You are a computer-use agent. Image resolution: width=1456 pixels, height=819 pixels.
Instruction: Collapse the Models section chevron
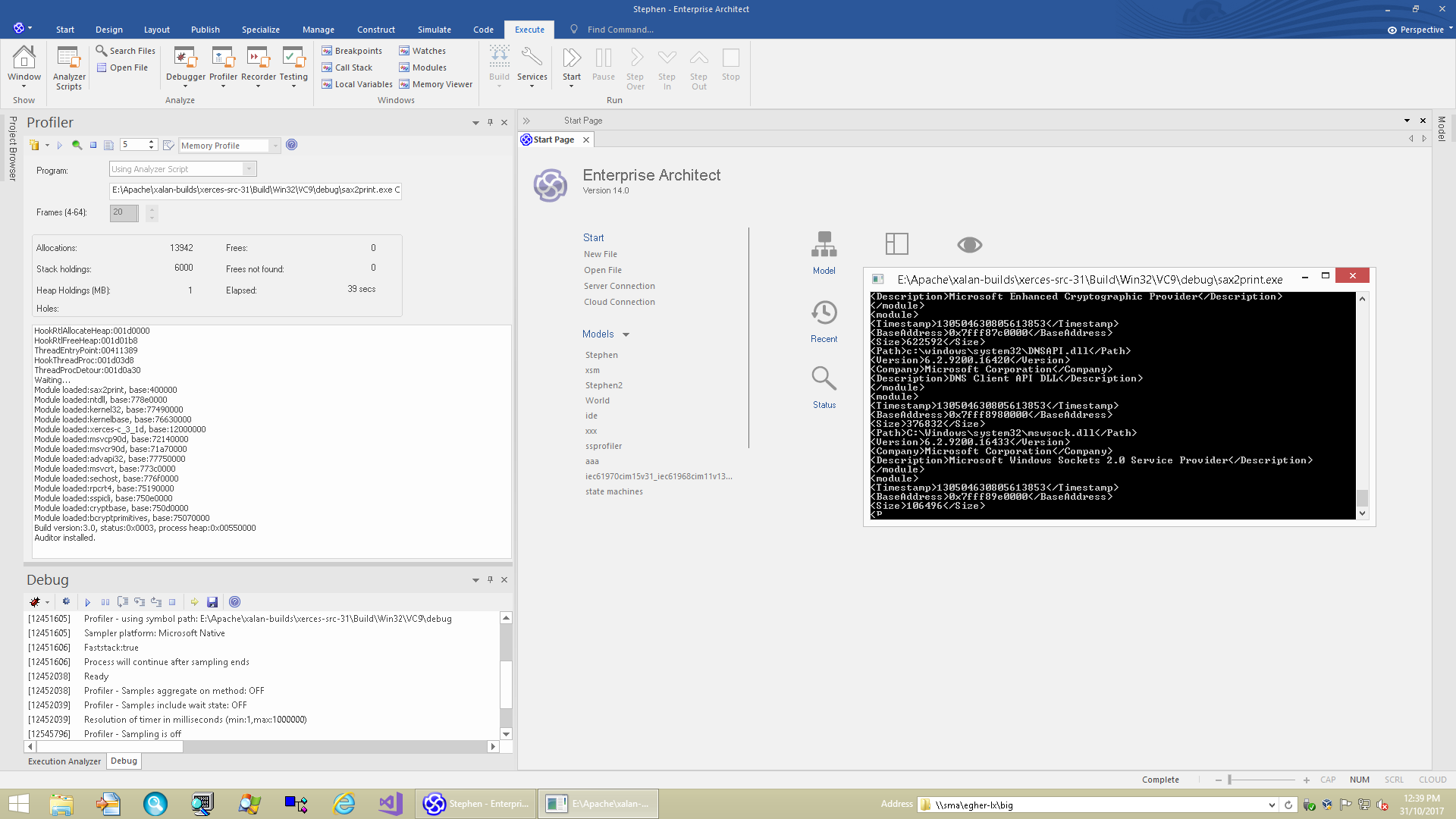coord(626,334)
